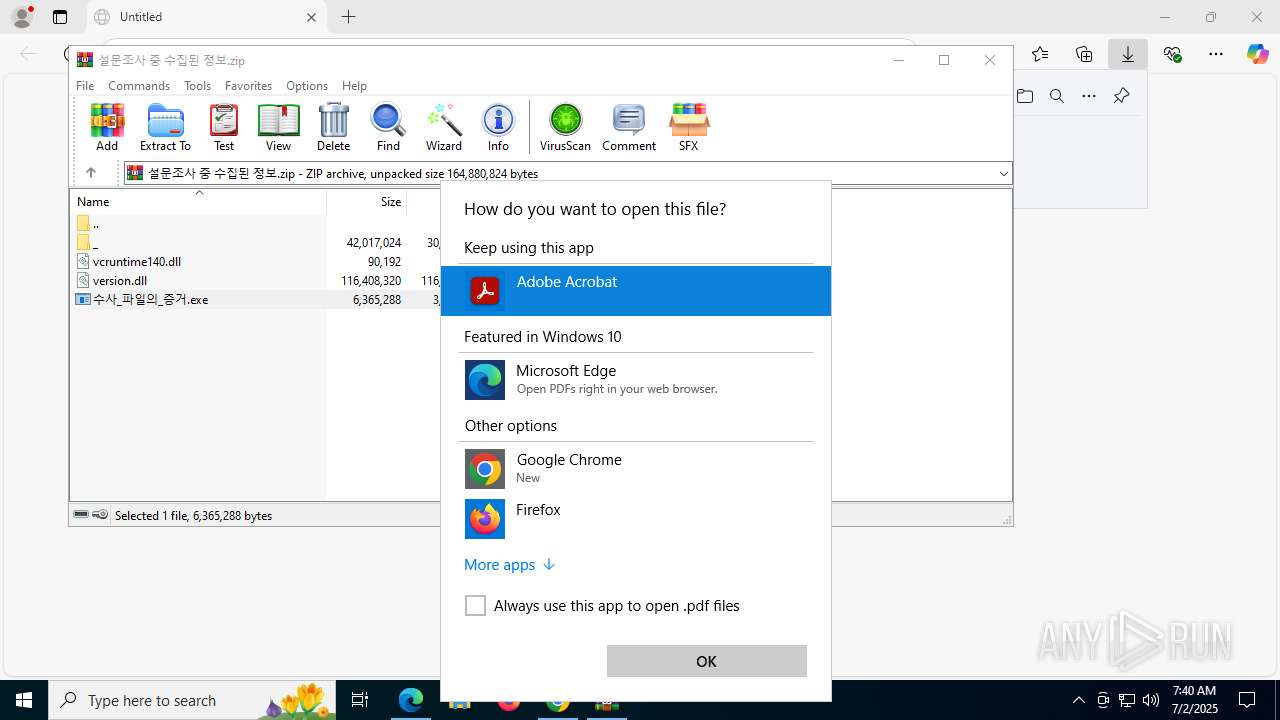This screenshot has width=1280, height=720.
Task: Click the SFX toolbar icon
Action: point(688,127)
